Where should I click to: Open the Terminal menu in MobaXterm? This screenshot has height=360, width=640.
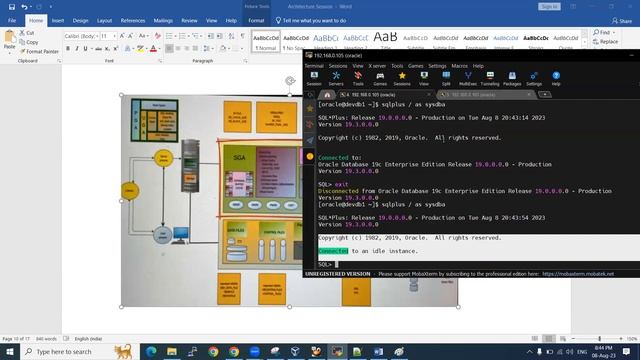[x=314, y=66]
